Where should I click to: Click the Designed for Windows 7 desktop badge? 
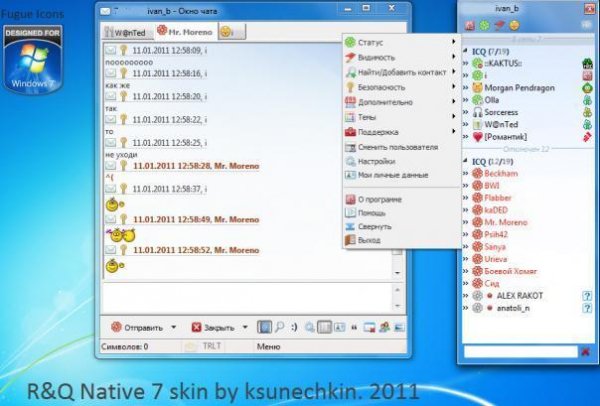33,59
